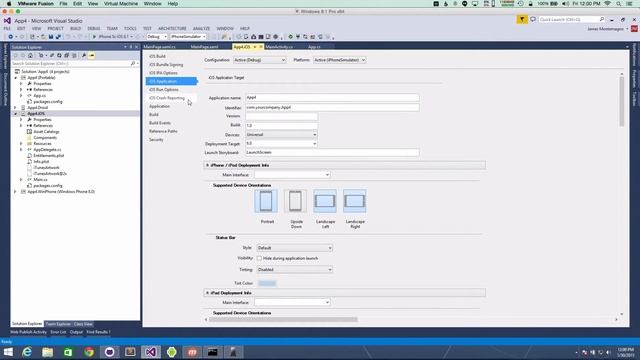Click the Identifier text field
Screen dimensions: 640x360
tap(332, 107)
